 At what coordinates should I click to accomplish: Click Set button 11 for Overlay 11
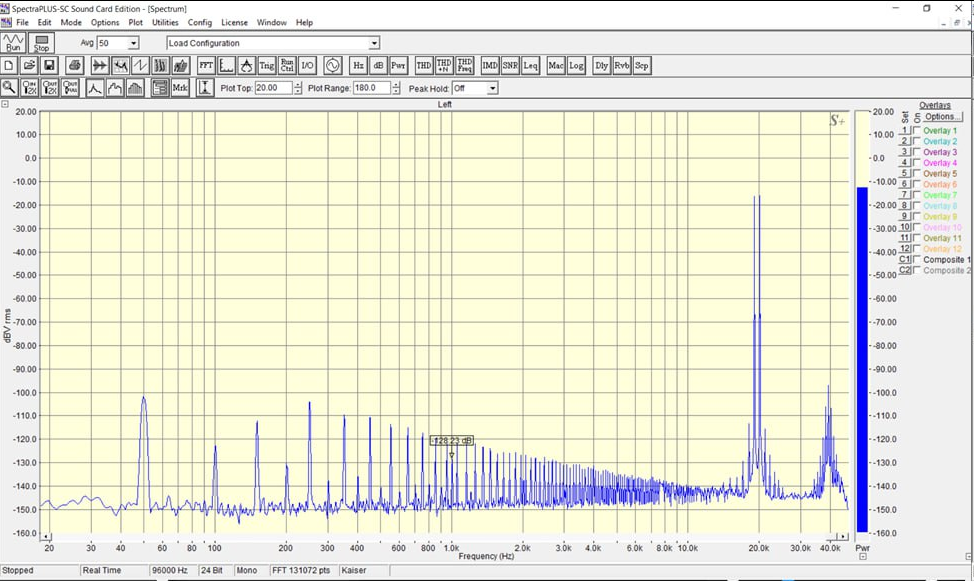905,238
